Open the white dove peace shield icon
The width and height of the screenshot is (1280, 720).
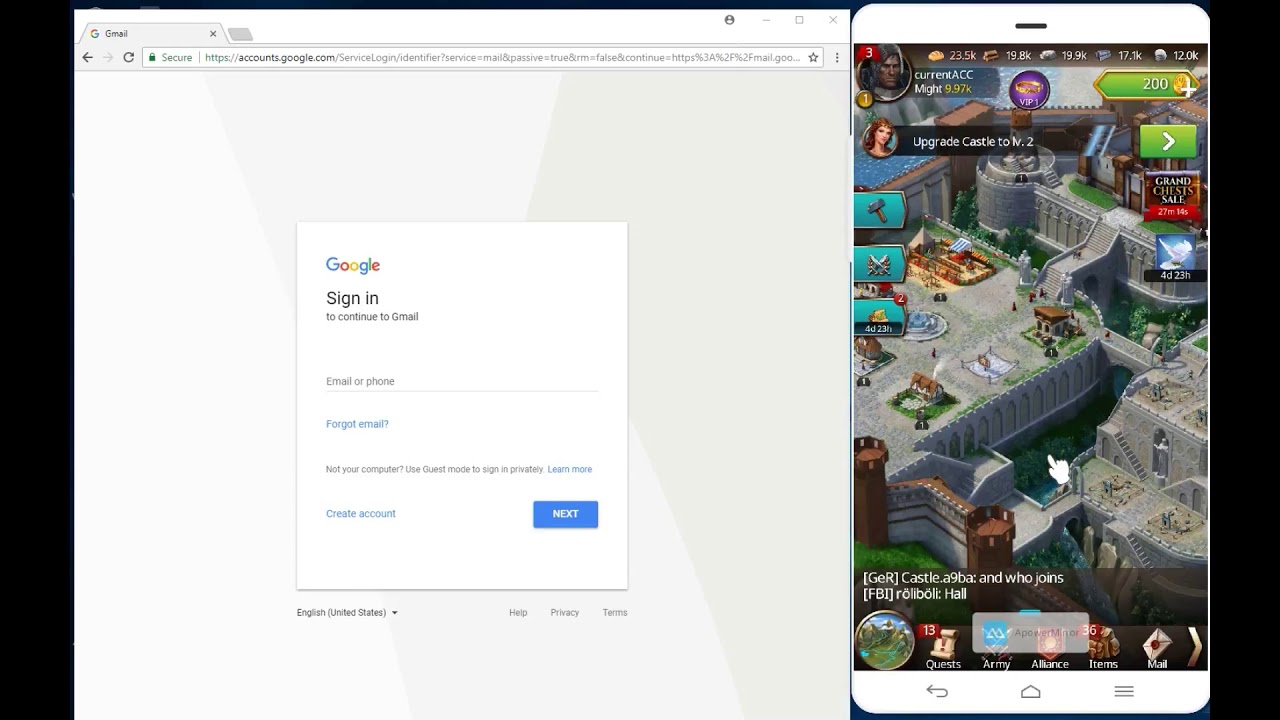click(x=1175, y=258)
